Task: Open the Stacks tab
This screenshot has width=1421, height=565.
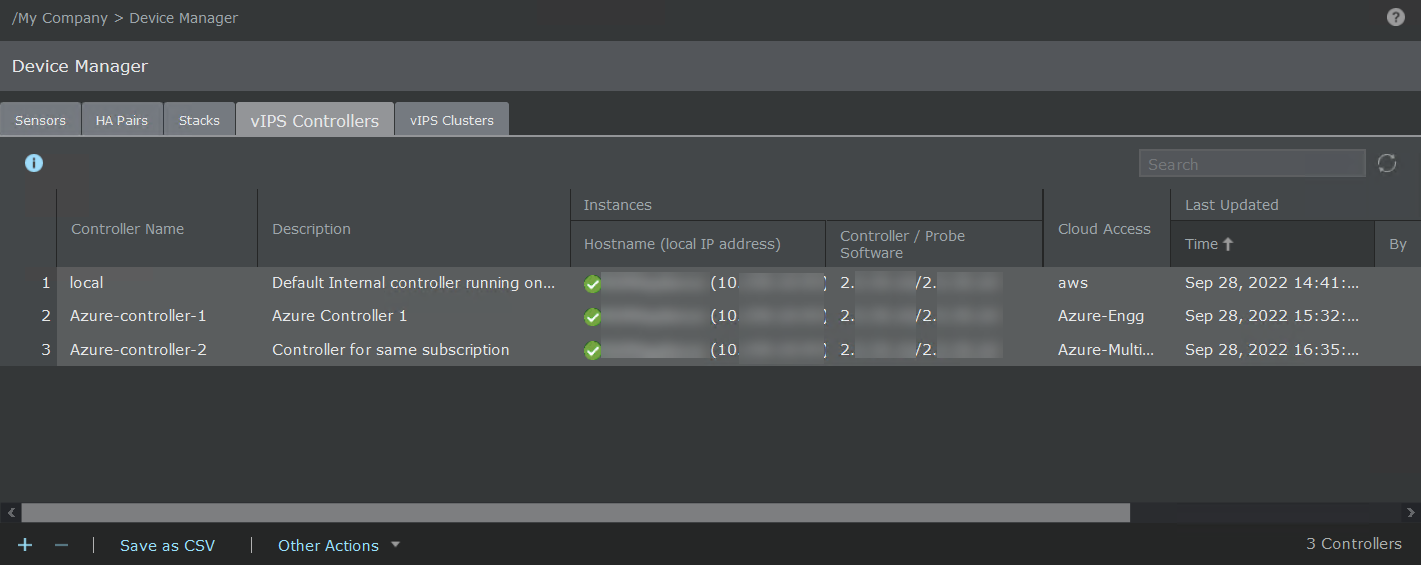Action: [x=199, y=120]
